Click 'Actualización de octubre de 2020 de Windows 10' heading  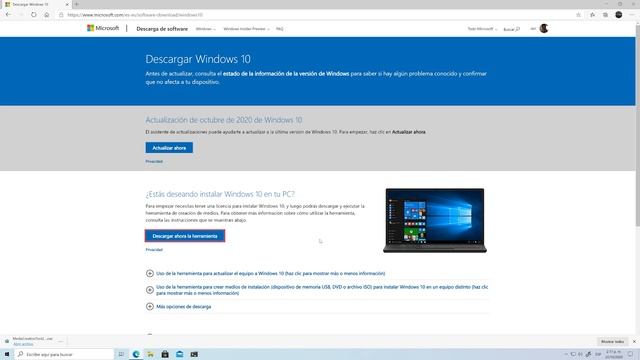(x=224, y=120)
